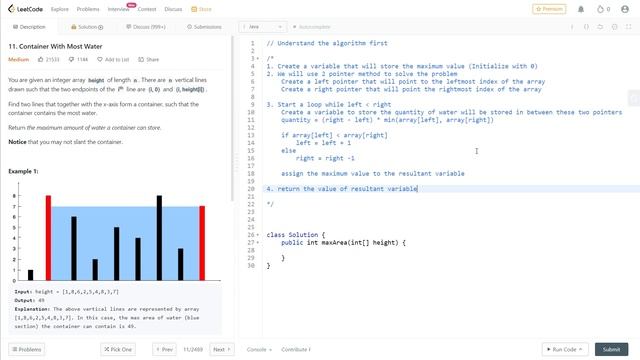Click the Contribute link
This screenshot has height=360, width=640.
point(296,349)
